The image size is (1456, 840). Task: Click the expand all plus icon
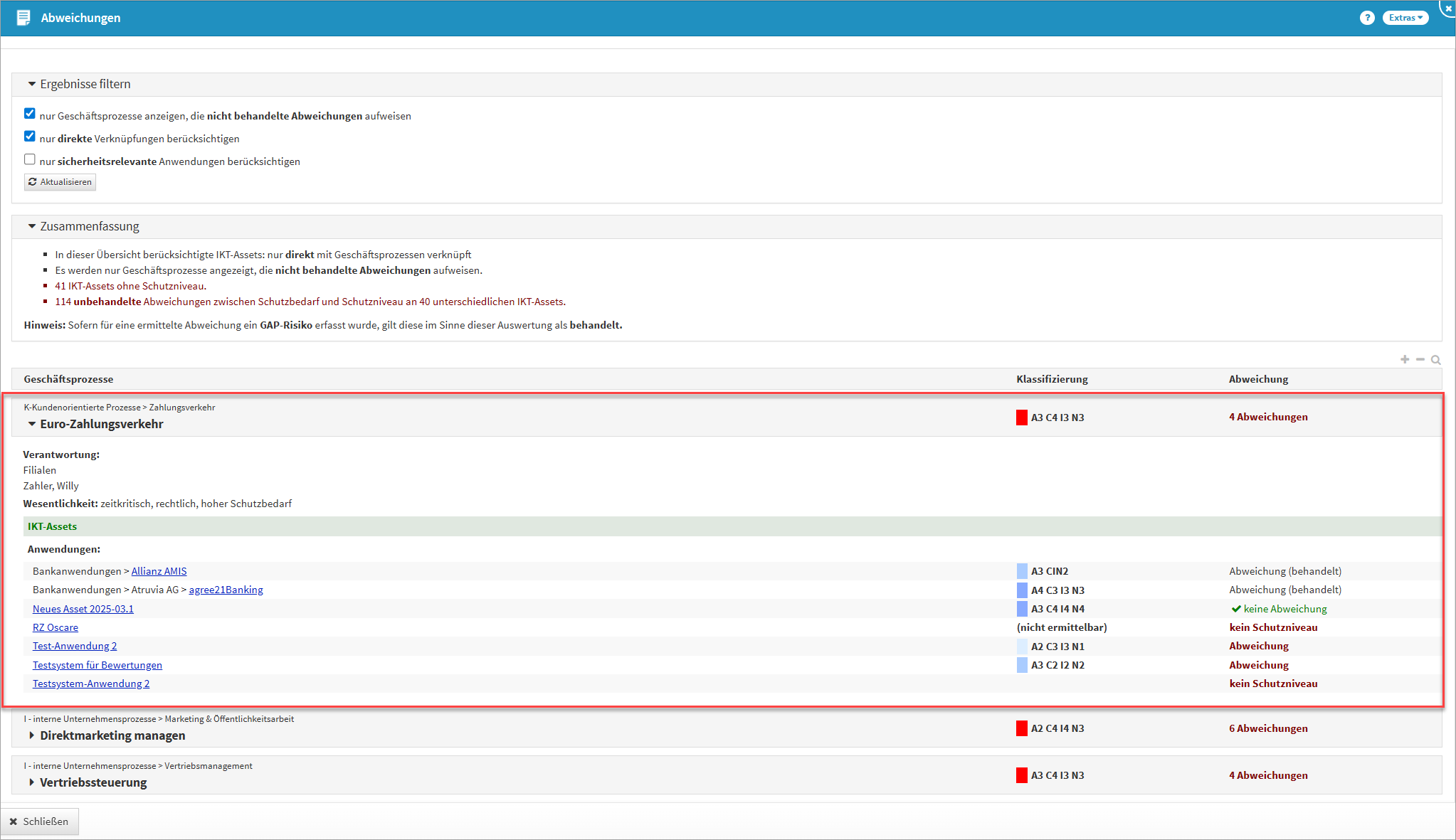click(1405, 360)
